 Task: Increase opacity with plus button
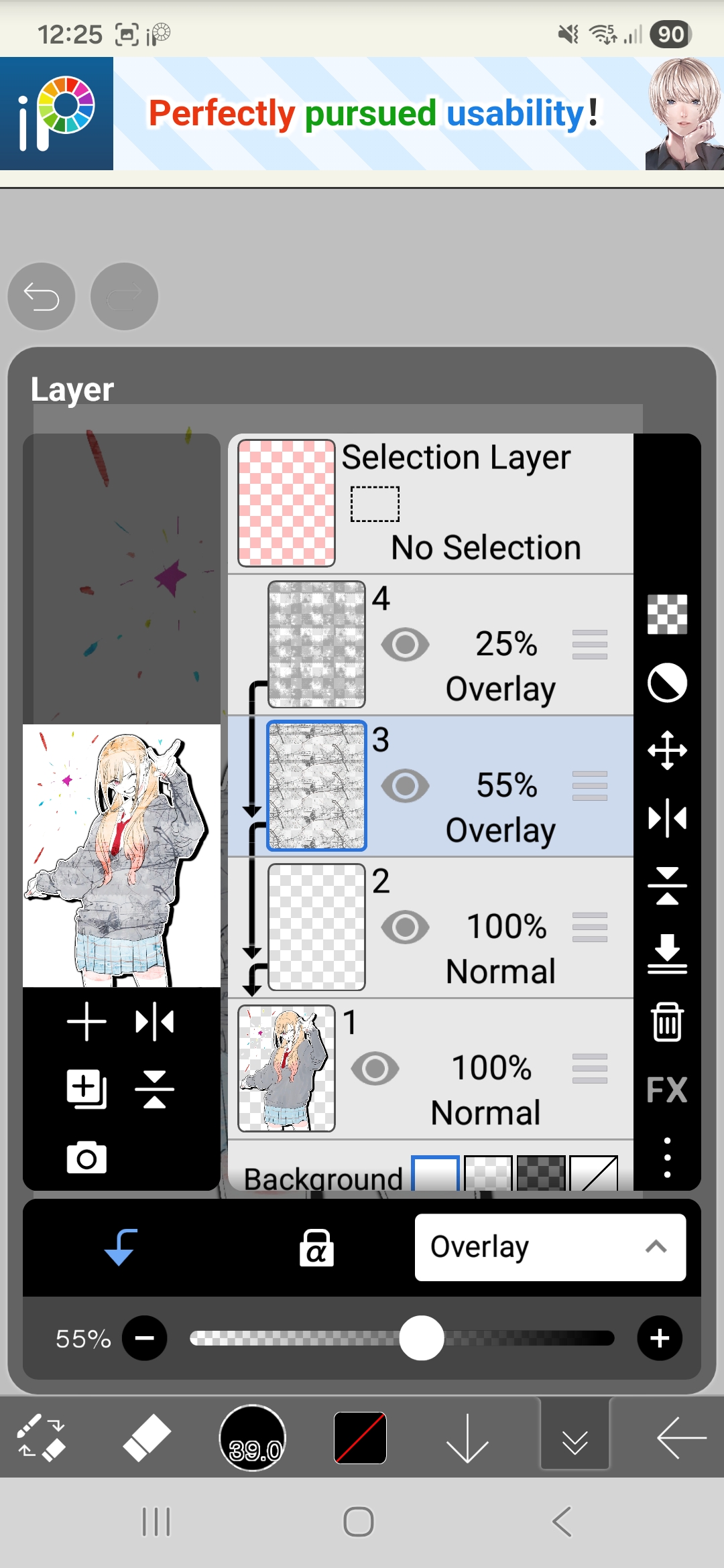(x=660, y=1338)
